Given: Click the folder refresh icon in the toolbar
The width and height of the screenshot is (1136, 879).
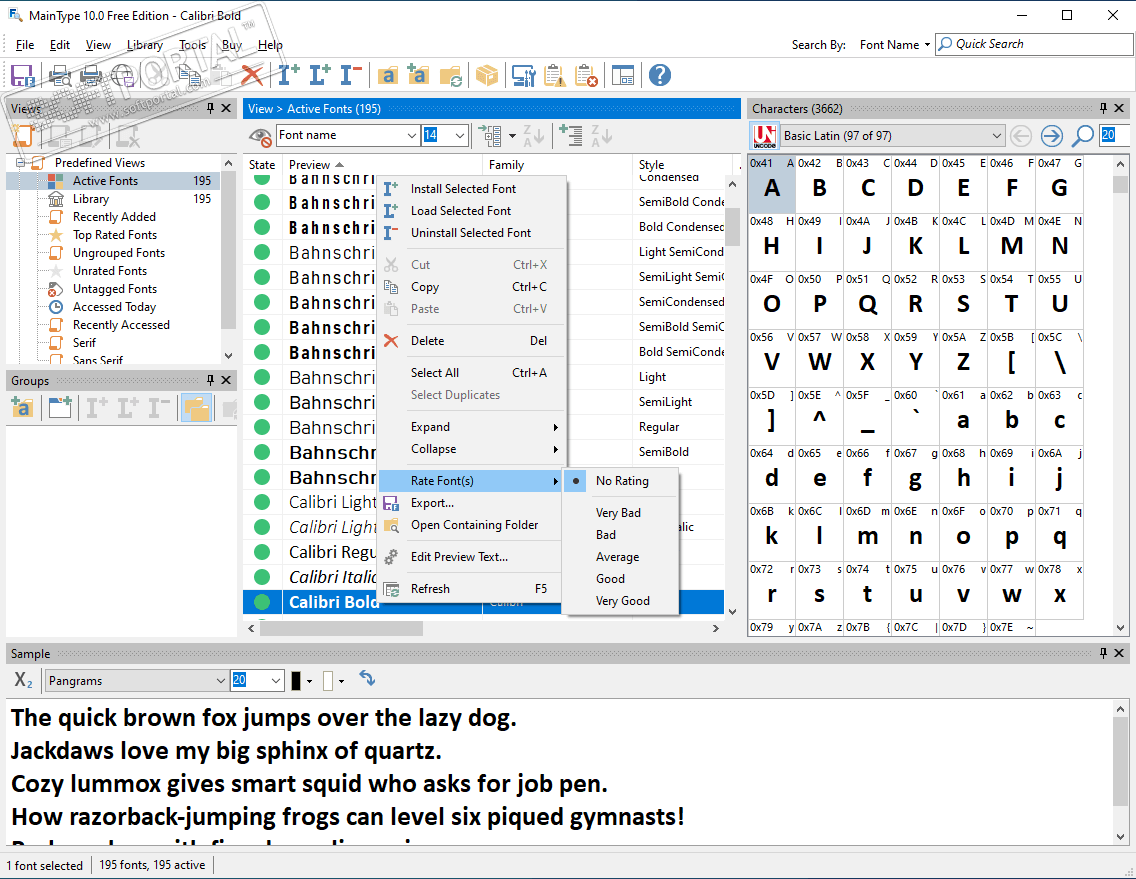Looking at the screenshot, I should tap(451, 75).
